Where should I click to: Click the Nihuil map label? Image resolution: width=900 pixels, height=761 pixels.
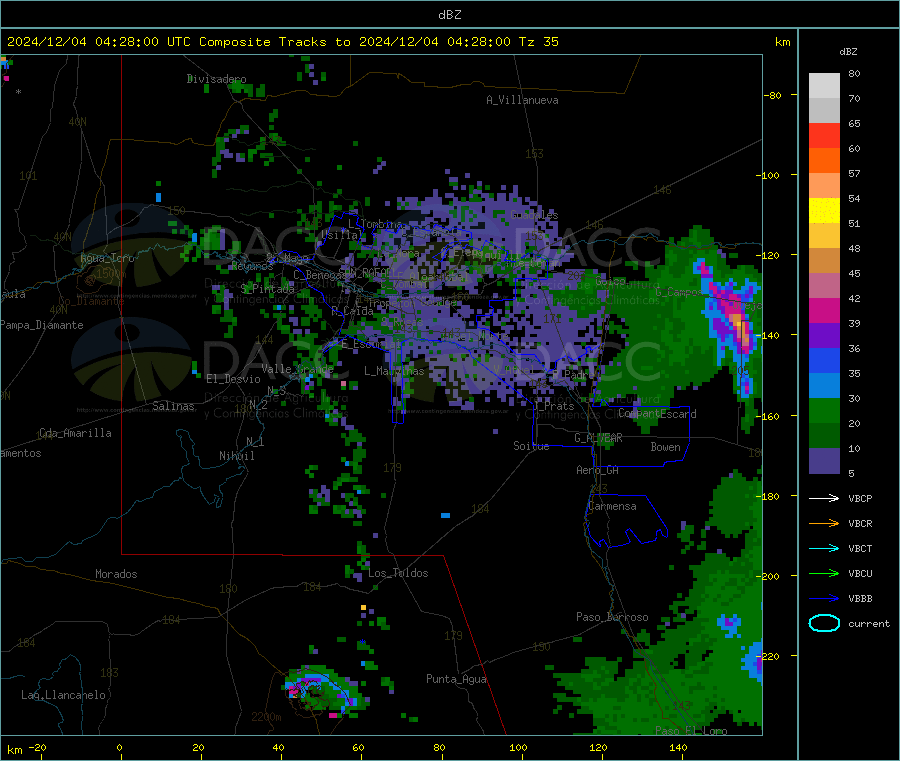point(236,456)
